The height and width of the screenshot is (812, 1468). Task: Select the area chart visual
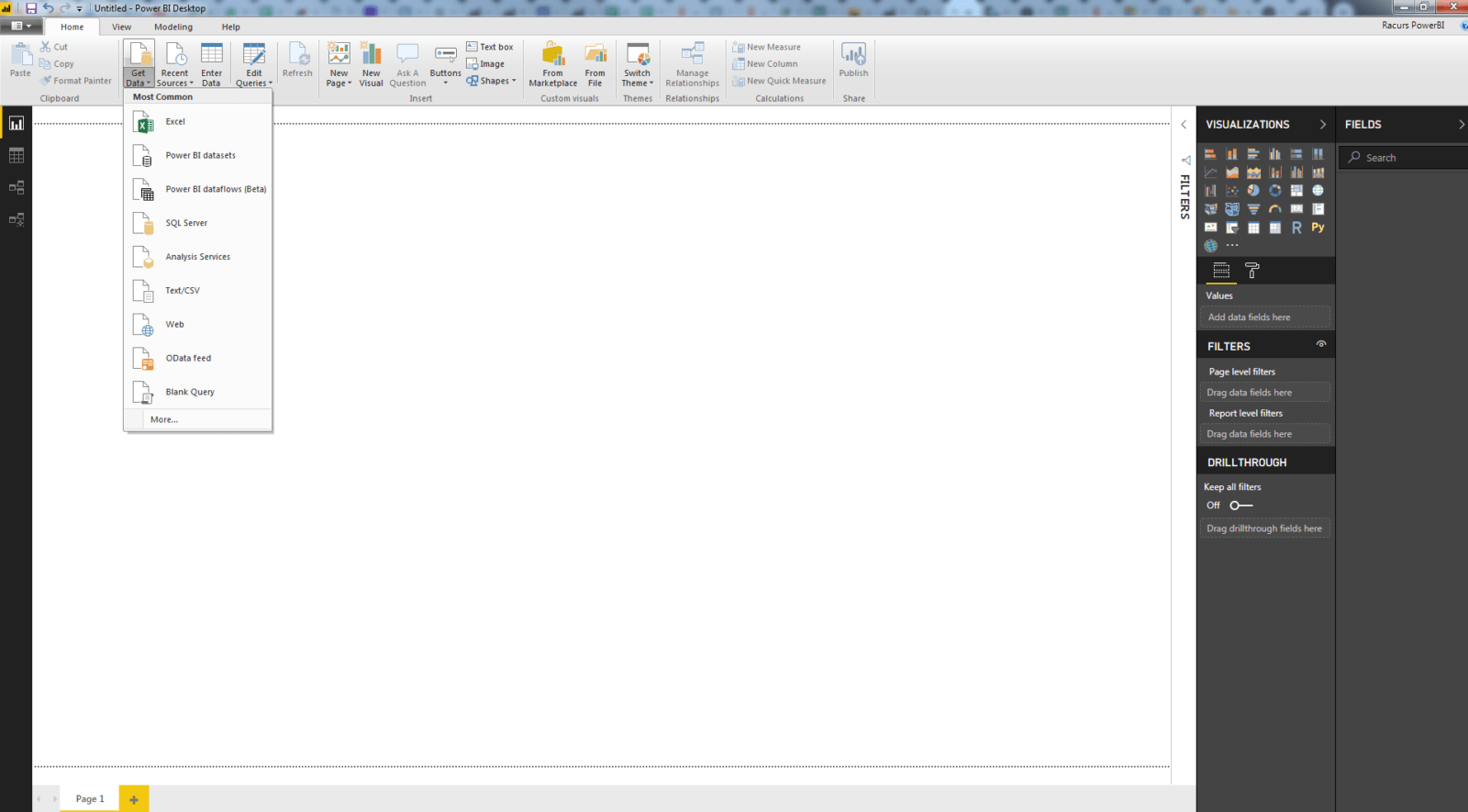pyautogui.click(x=1232, y=172)
